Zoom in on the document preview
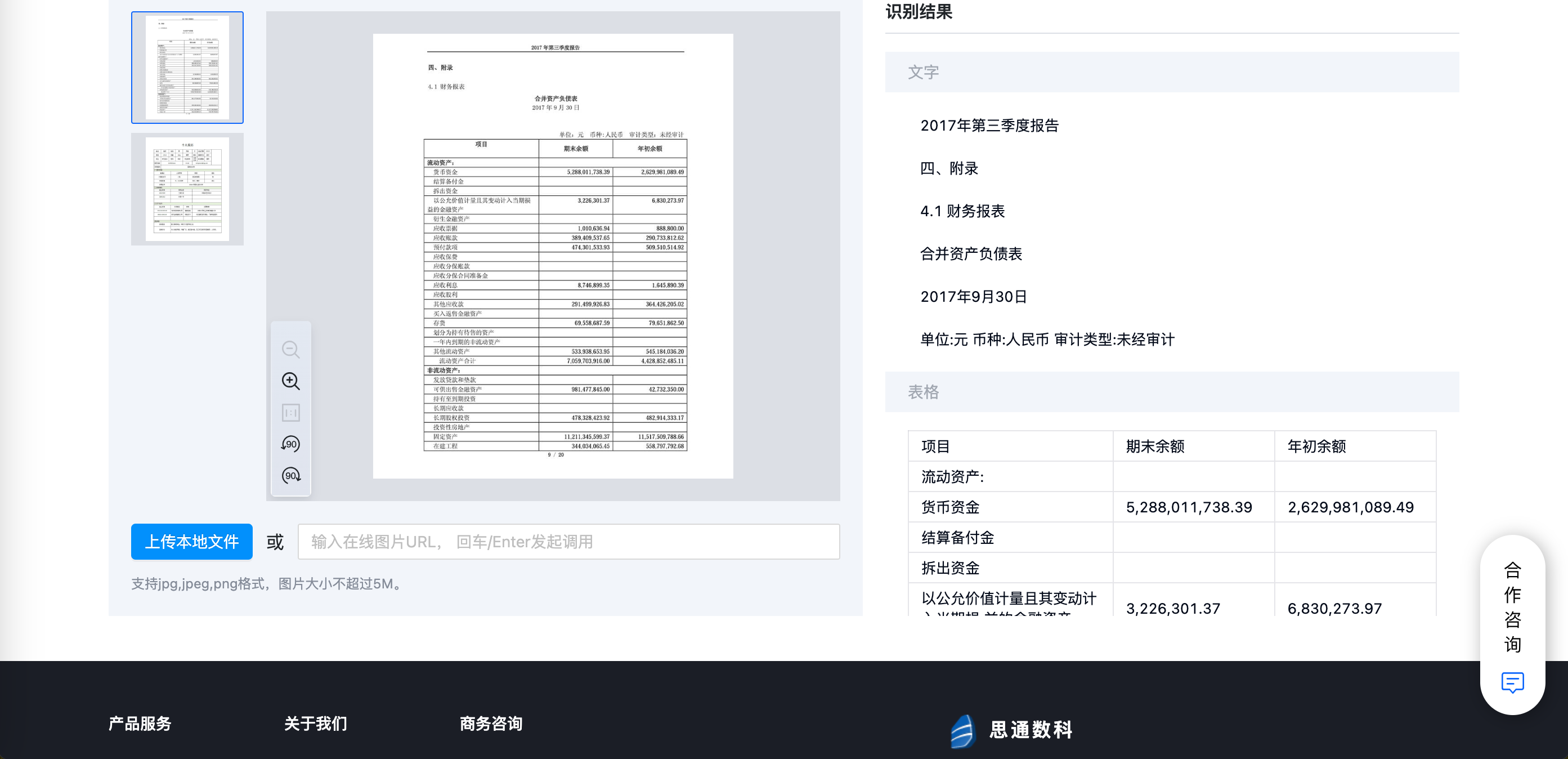 (290, 381)
